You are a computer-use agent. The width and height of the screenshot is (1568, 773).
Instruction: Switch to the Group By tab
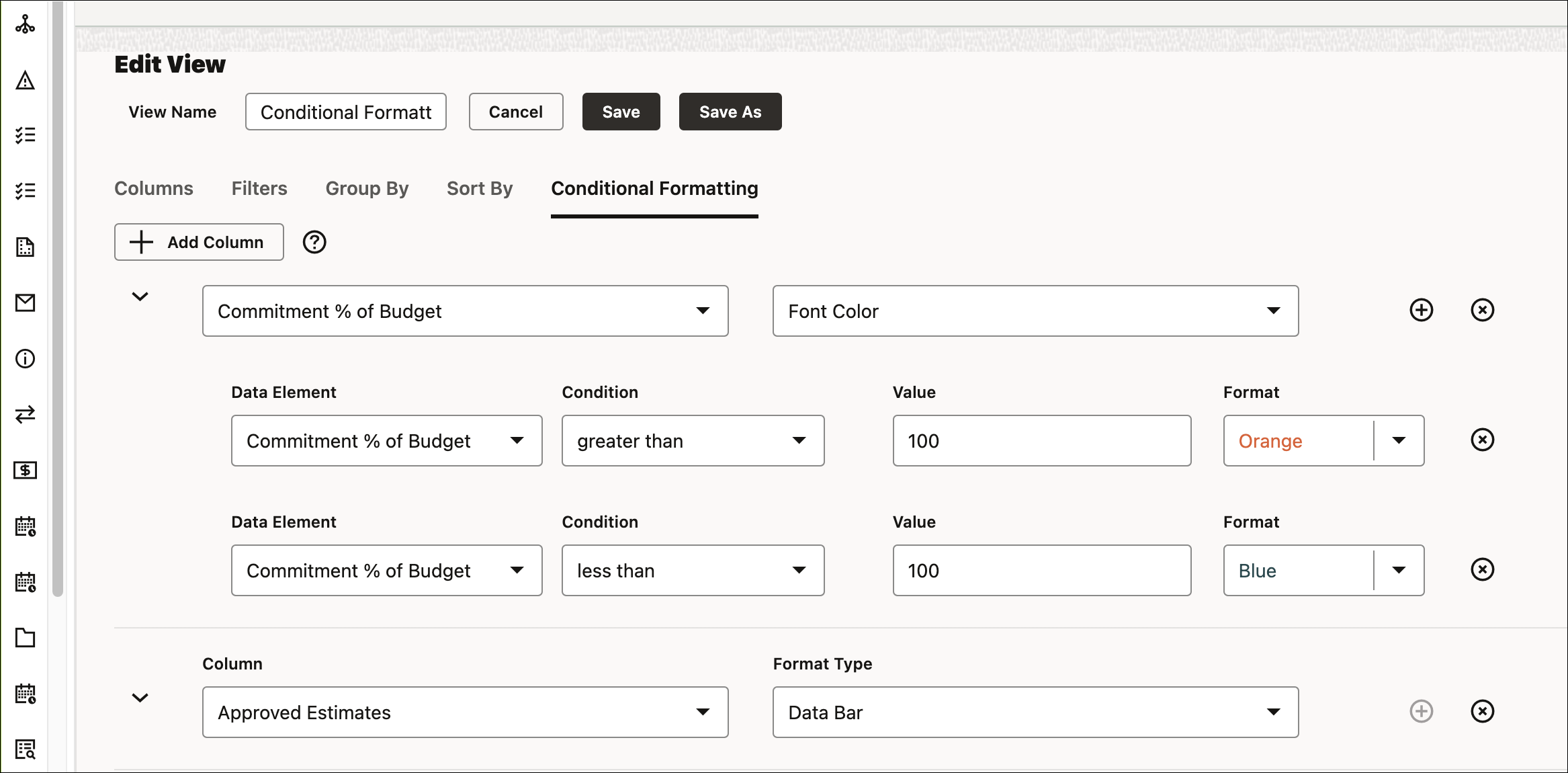pos(367,188)
